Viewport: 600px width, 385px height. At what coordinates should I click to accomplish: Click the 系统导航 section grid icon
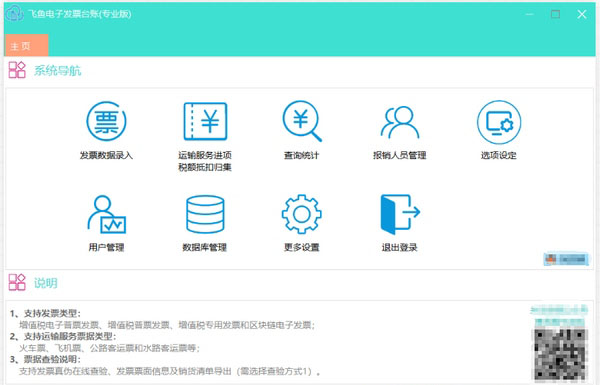17,70
